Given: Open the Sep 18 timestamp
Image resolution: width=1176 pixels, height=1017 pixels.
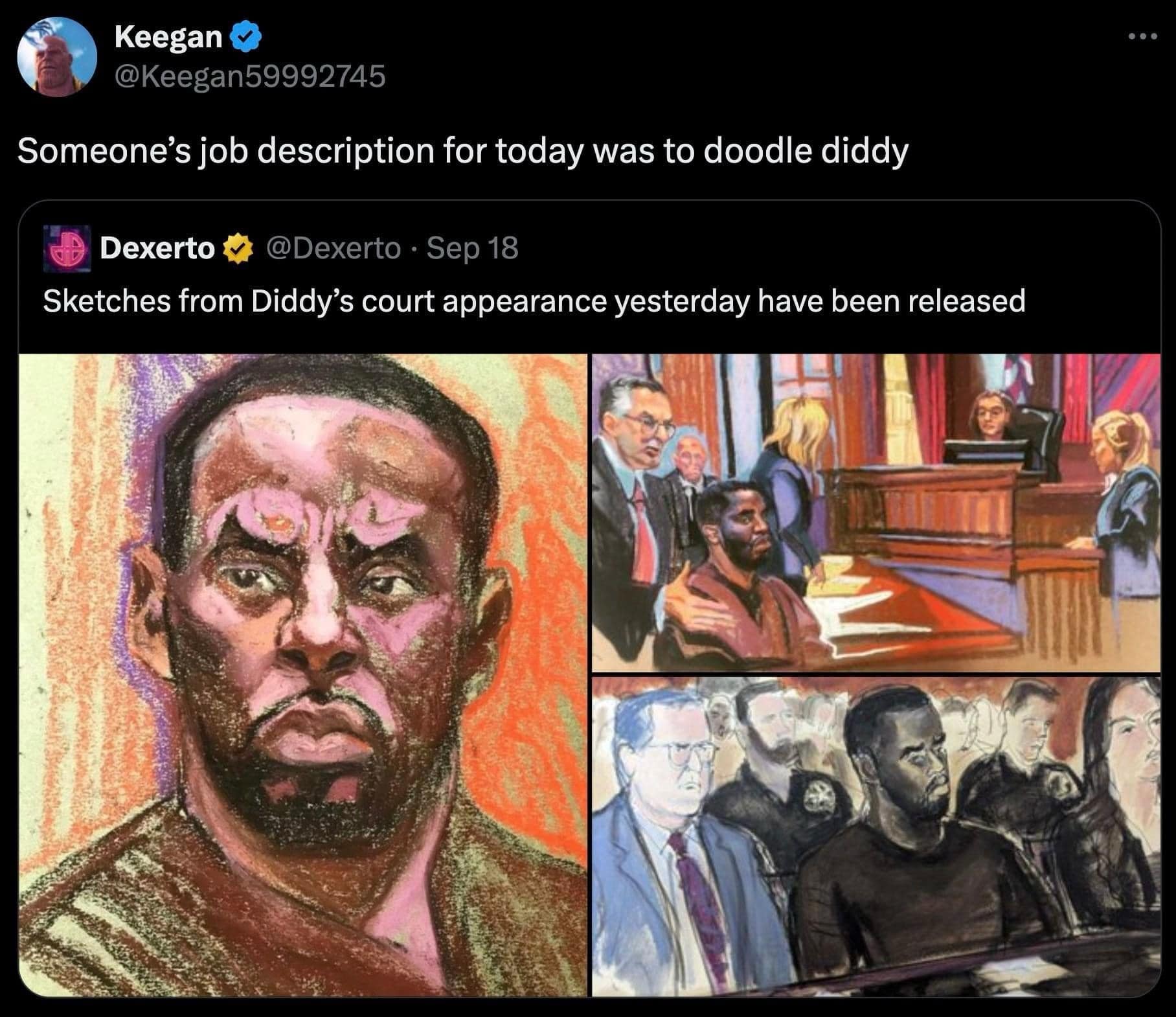Looking at the screenshot, I should point(473,248).
